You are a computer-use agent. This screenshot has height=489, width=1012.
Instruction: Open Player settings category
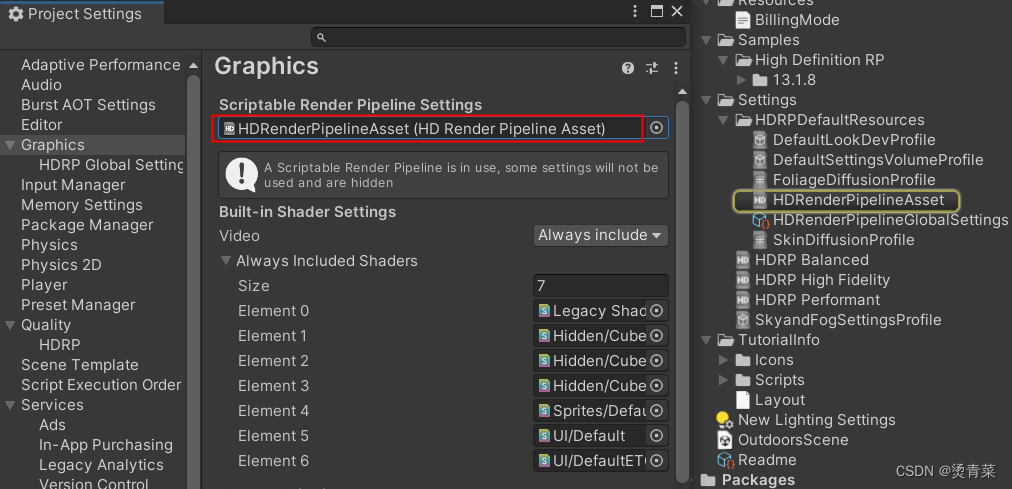pyautogui.click(x=44, y=285)
